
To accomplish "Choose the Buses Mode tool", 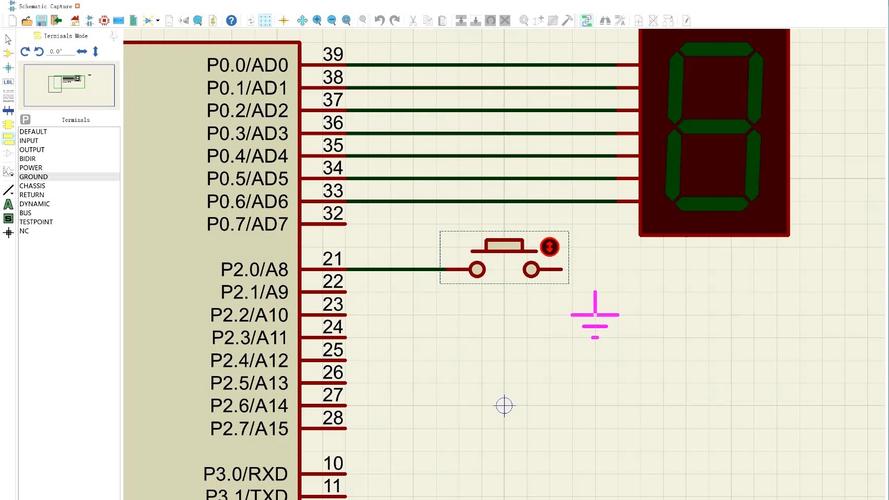I will coord(8,111).
